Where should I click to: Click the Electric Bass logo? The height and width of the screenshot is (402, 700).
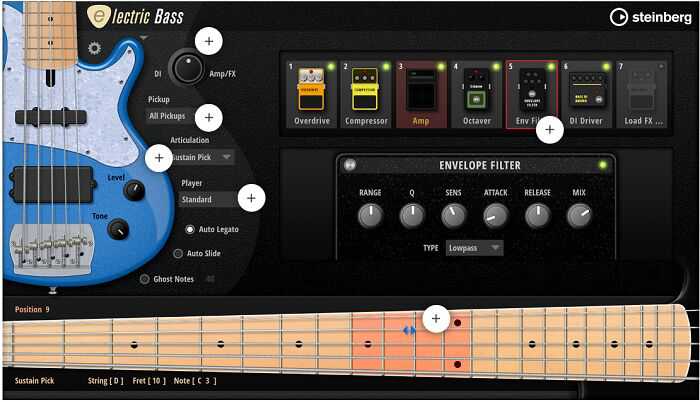[x=136, y=17]
